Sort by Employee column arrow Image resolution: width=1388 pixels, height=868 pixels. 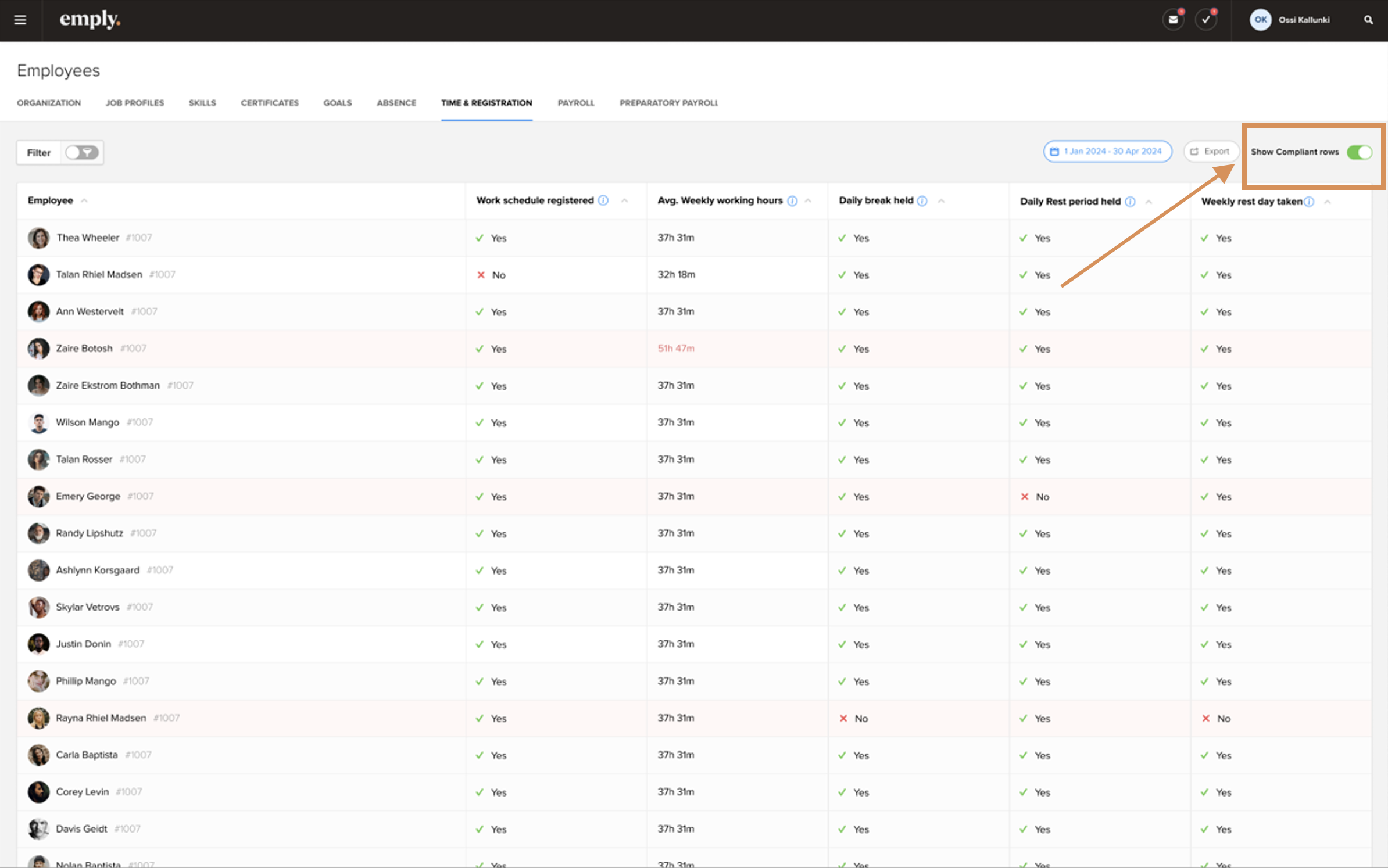pos(84,200)
